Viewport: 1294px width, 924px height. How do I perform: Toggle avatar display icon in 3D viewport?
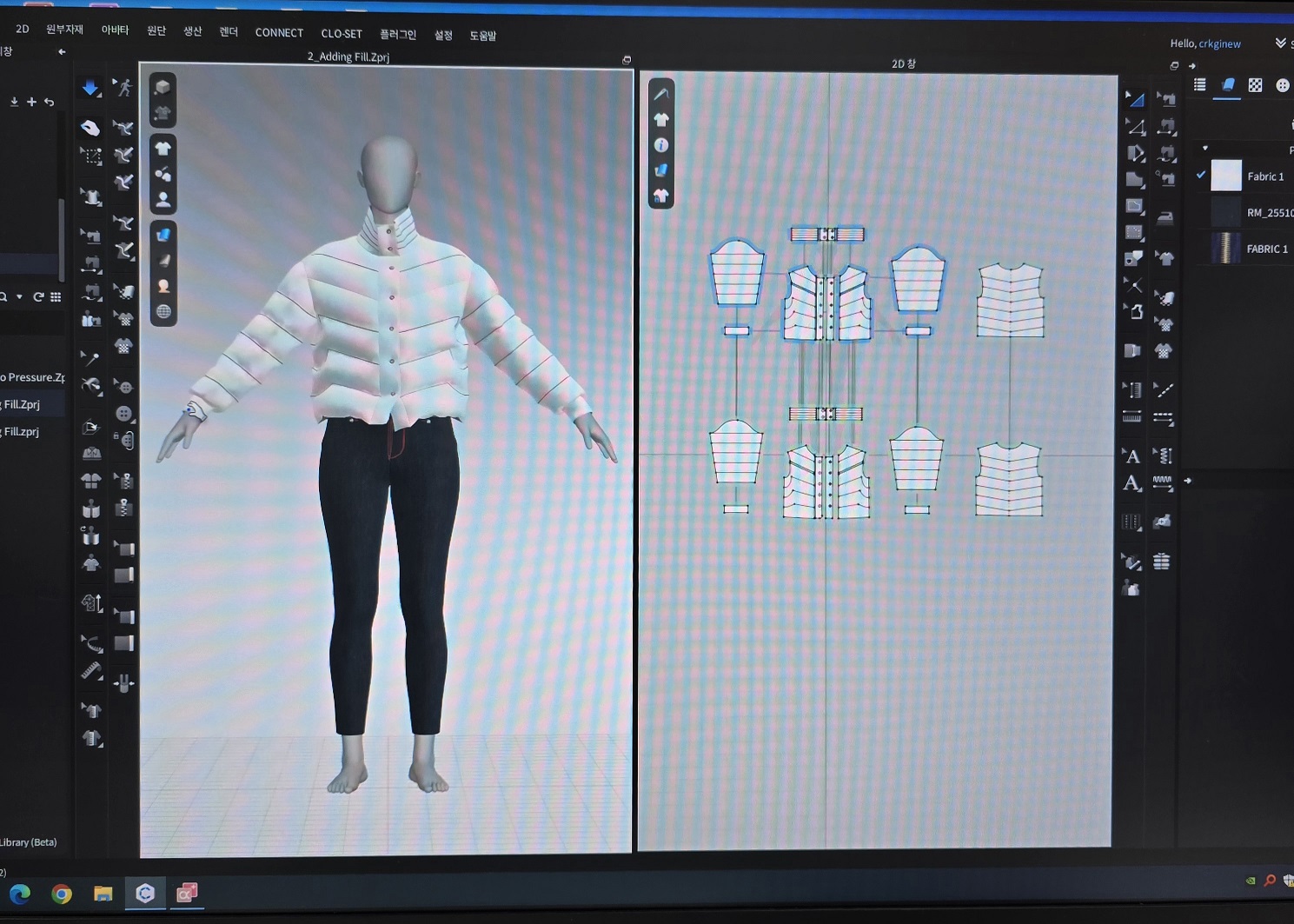(163, 200)
